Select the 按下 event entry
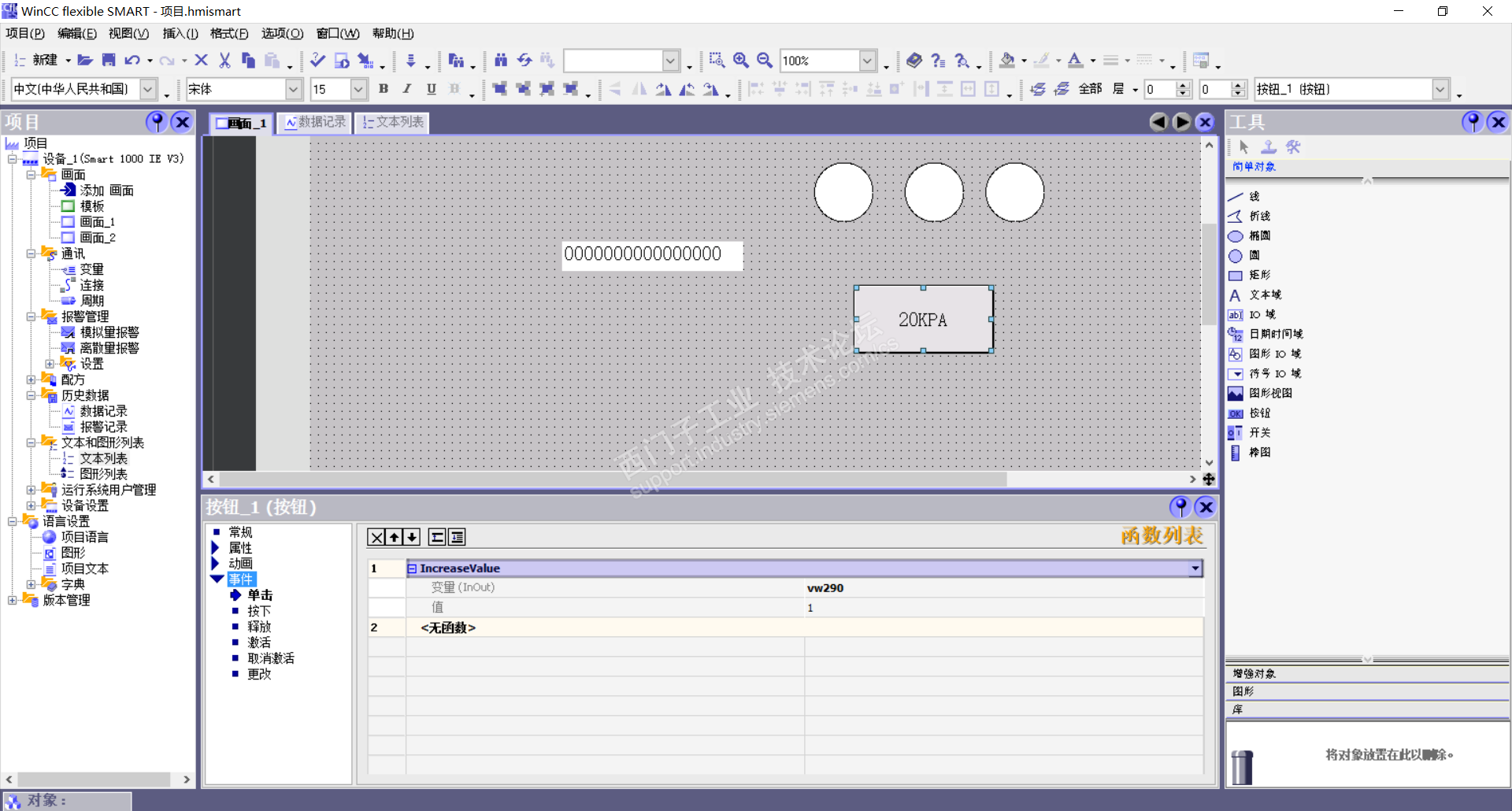This screenshot has width=1512, height=811. coord(259,611)
